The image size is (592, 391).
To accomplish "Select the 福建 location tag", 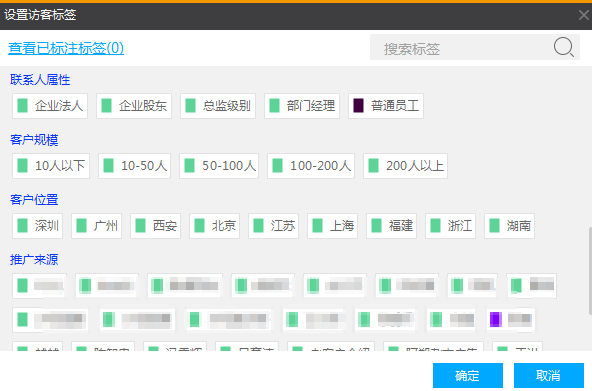I will [392, 226].
